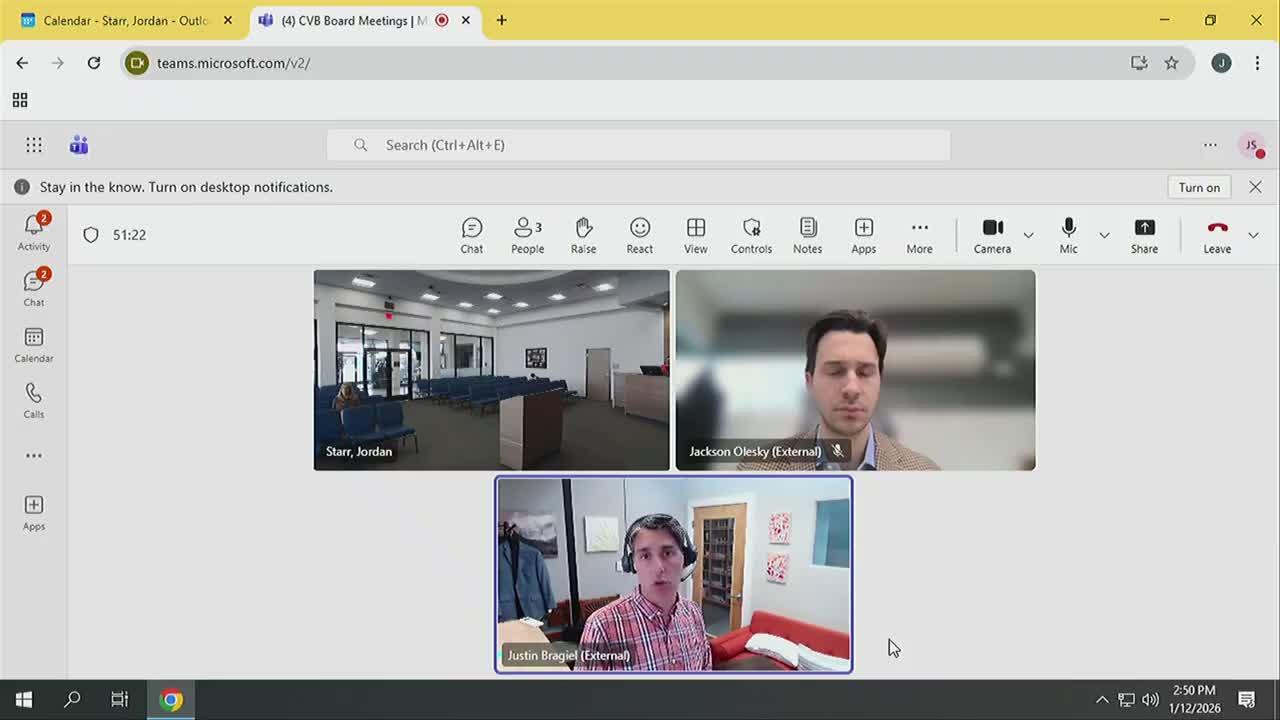
Task: Show the People participants list
Action: [527, 236]
